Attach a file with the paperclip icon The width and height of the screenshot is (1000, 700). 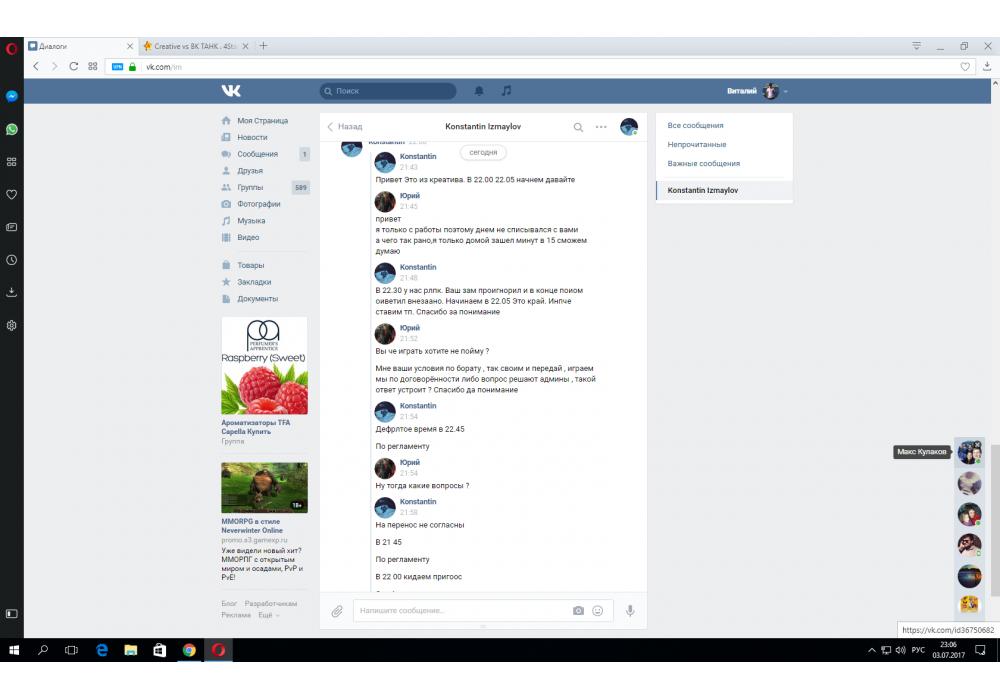click(337, 610)
